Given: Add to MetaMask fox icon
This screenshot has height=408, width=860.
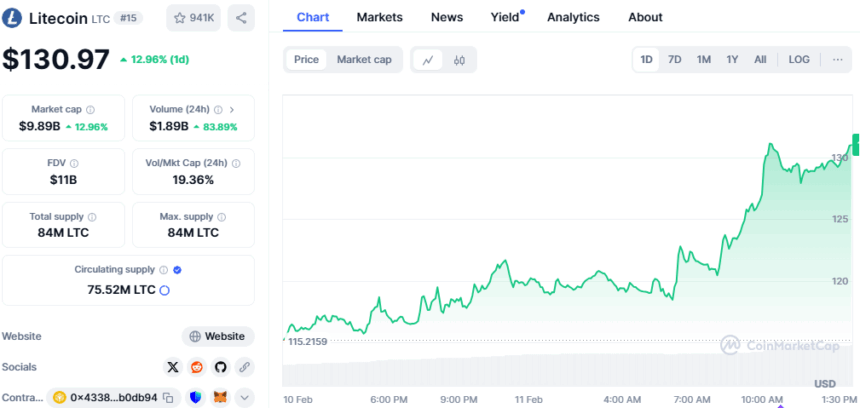Looking at the screenshot, I should point(220,398).
